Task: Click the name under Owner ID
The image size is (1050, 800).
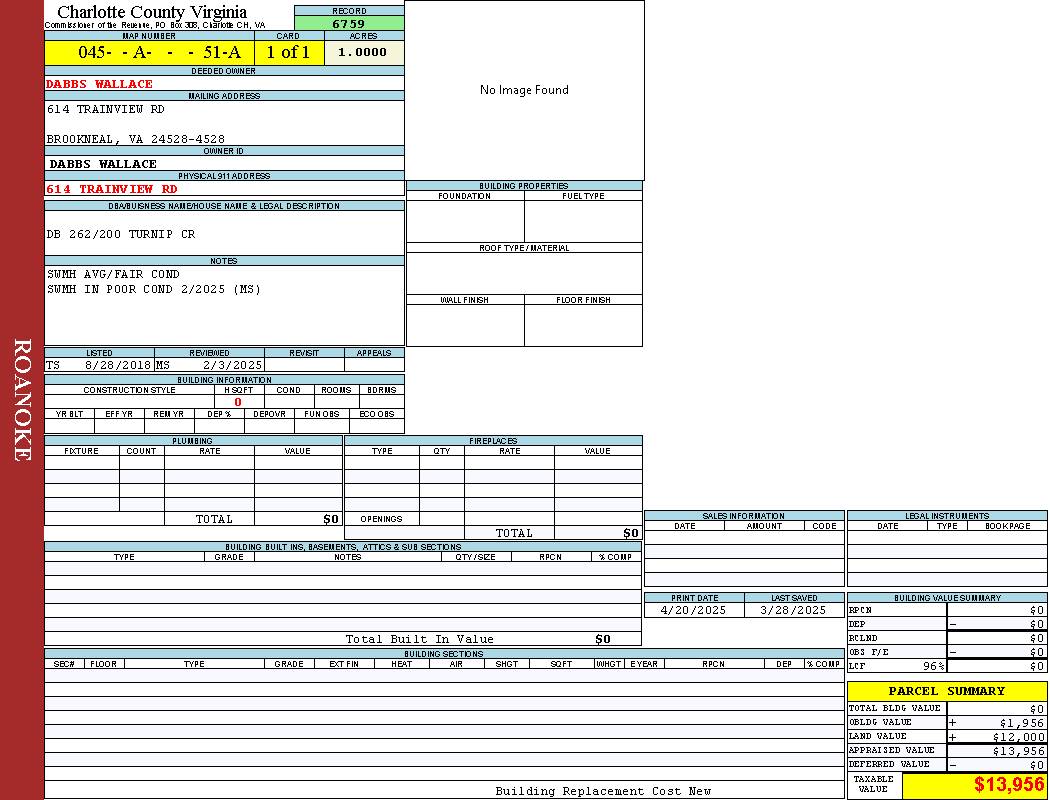Action: click(103, 164)
